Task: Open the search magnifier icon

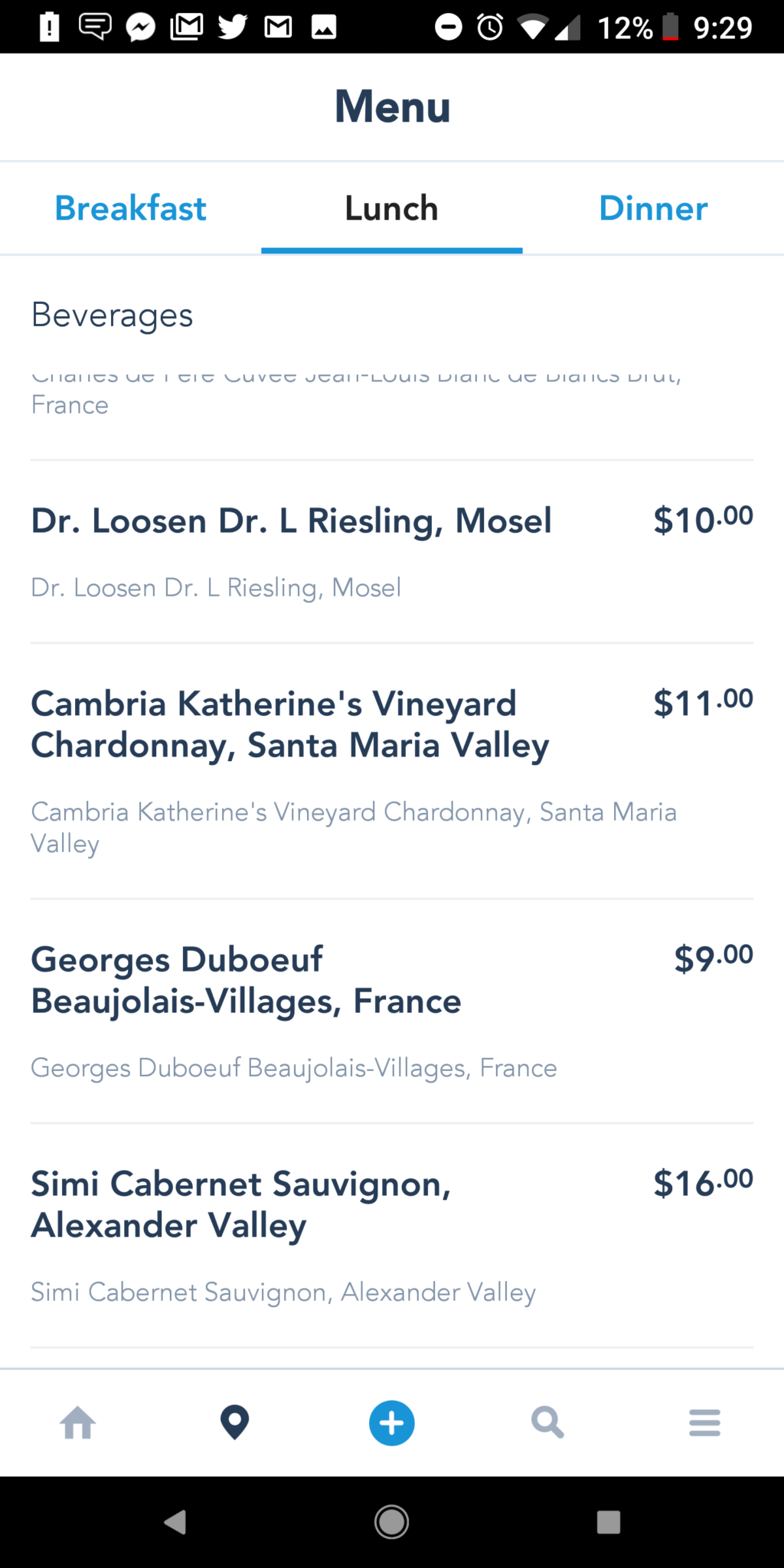Action: pyautogui.click(x=547, y=1423)
